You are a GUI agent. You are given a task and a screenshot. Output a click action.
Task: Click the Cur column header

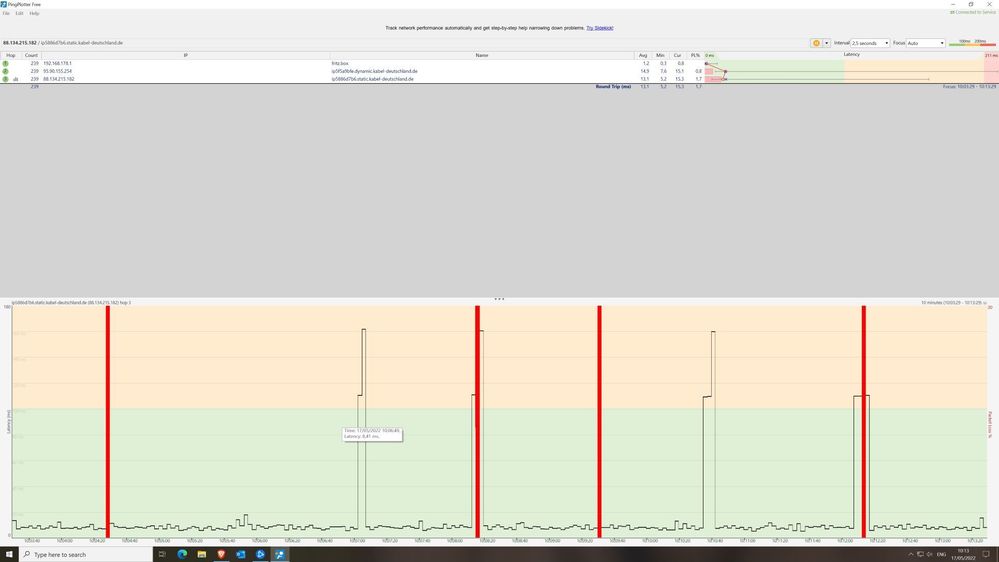point(677,55)
